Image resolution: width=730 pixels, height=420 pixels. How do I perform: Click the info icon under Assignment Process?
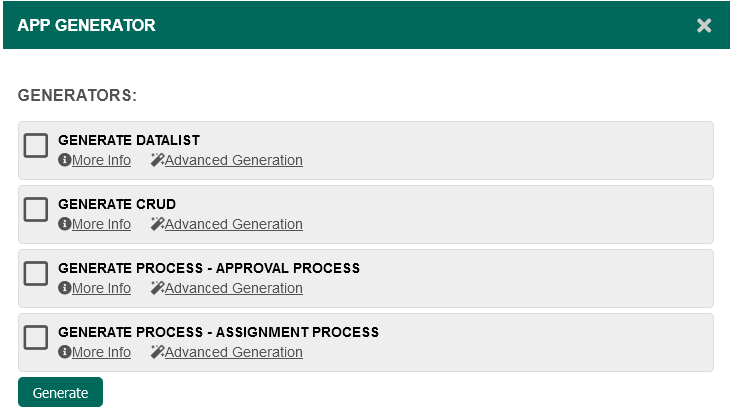[x=64, y=353]
